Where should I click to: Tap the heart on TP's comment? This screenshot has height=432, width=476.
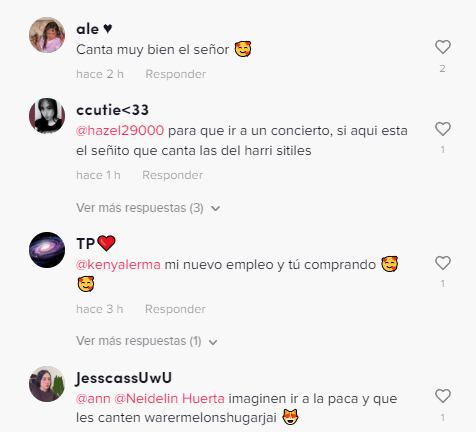pyautogui.click(x=443, y=263)
